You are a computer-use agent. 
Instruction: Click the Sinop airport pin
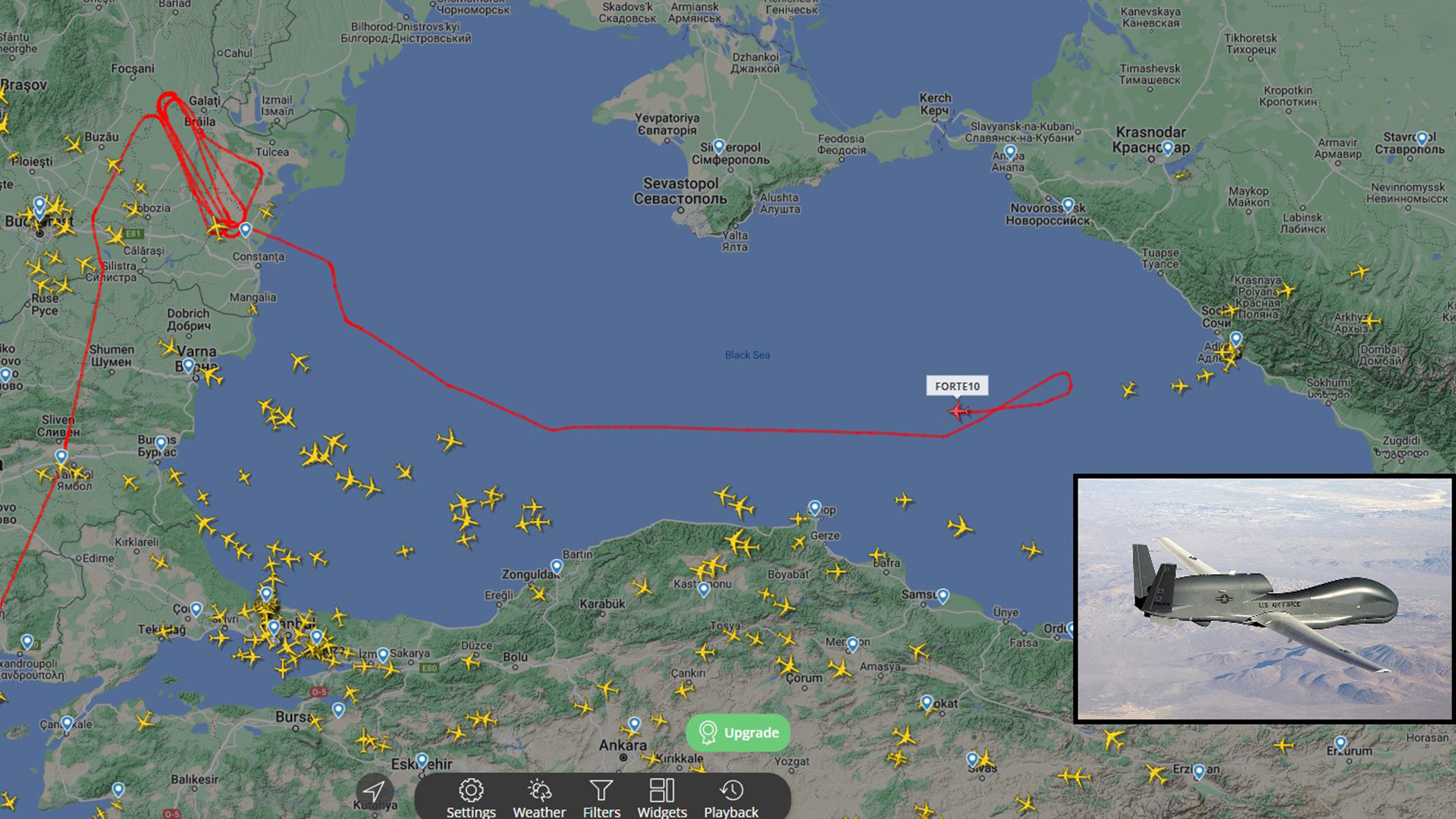click(x=814, y=507)
